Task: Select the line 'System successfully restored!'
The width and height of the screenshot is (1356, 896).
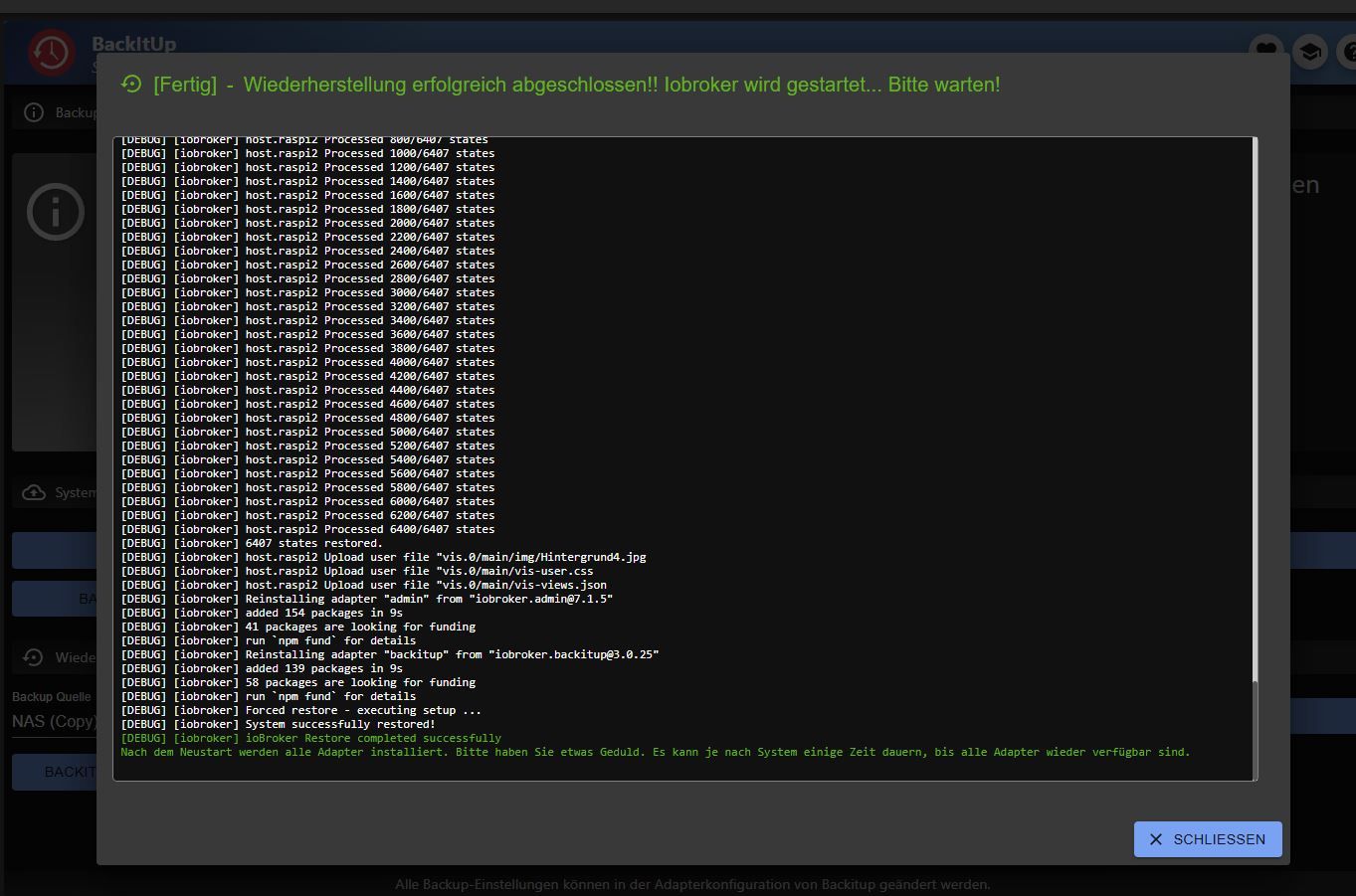Action: tap(278, 724)
